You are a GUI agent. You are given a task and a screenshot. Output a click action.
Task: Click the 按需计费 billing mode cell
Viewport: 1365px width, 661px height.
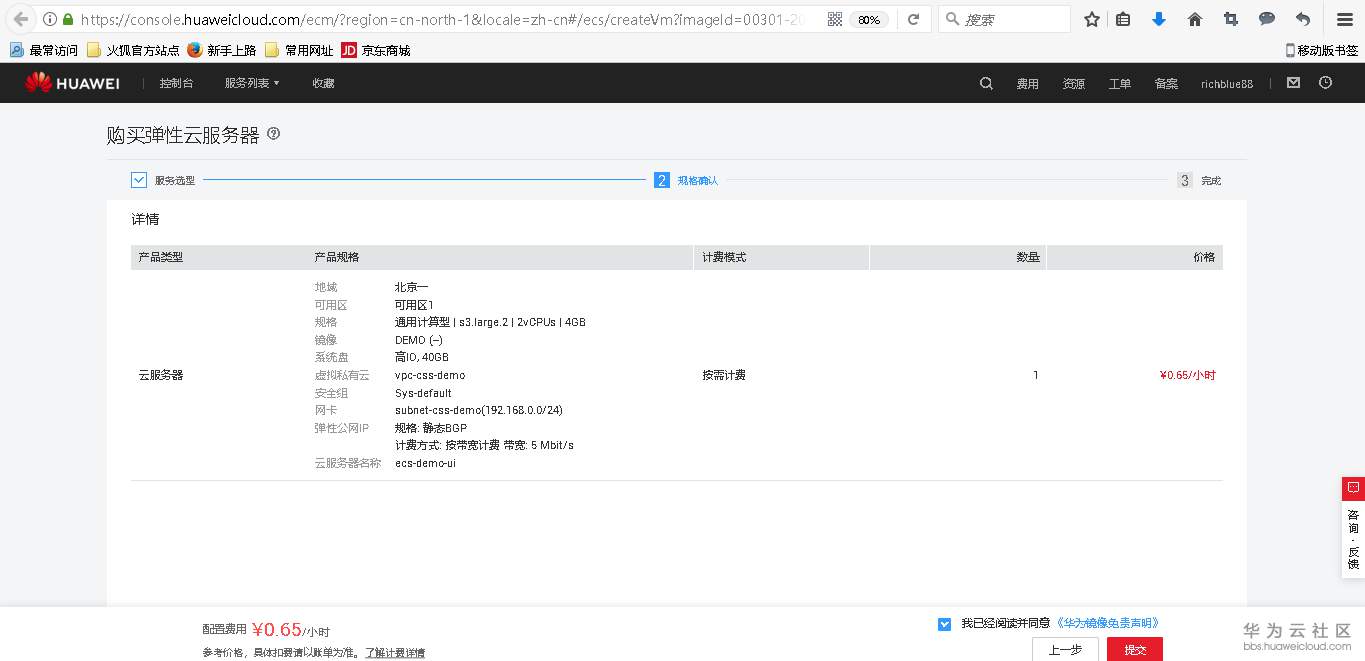point(724,375)
